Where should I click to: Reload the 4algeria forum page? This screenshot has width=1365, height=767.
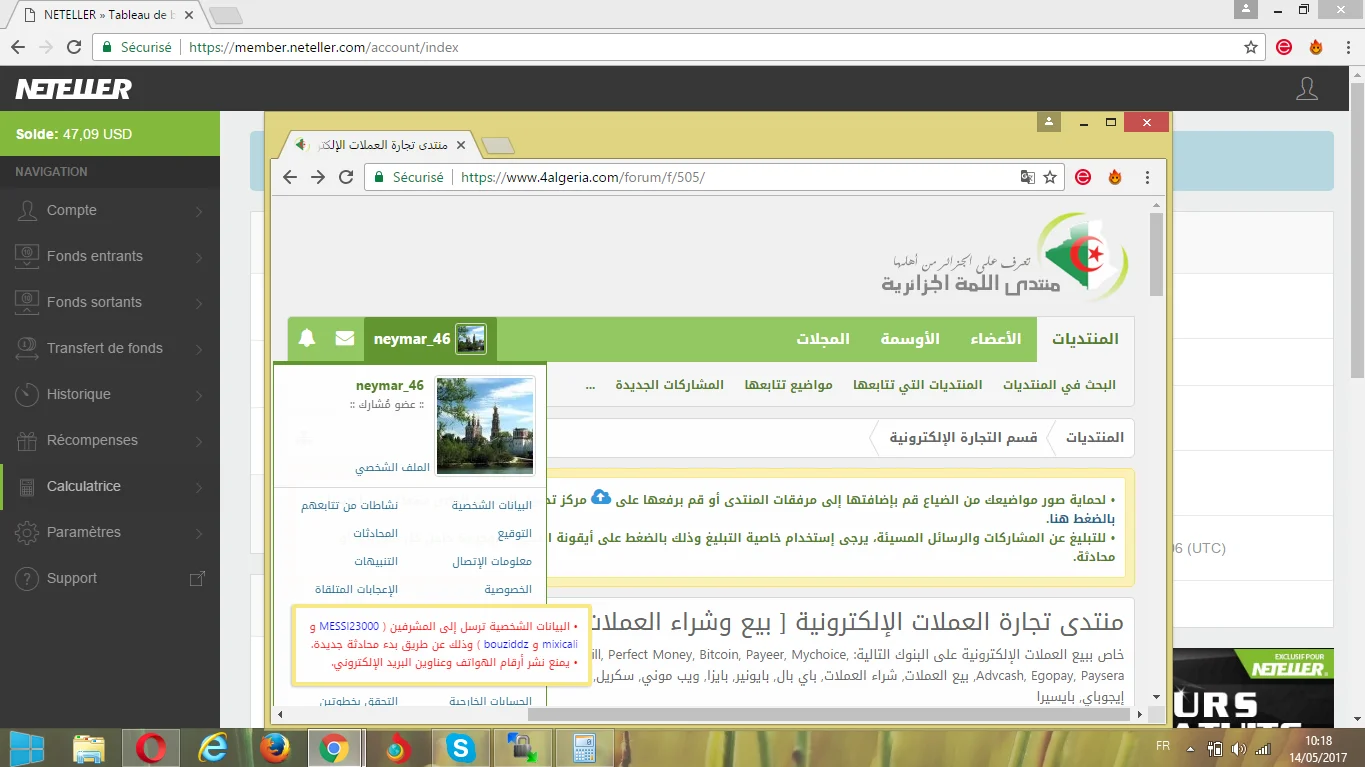[346, 177]
